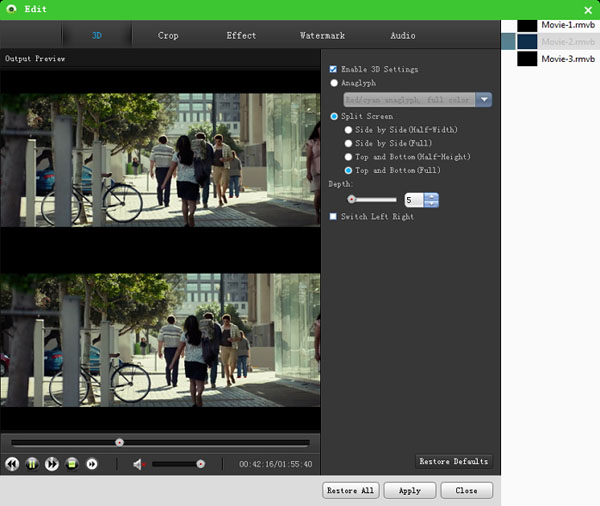This screenshot has height=506, width=600.
Task: Select the Movie-1.rmvb thumbnail
Action: 527,25
